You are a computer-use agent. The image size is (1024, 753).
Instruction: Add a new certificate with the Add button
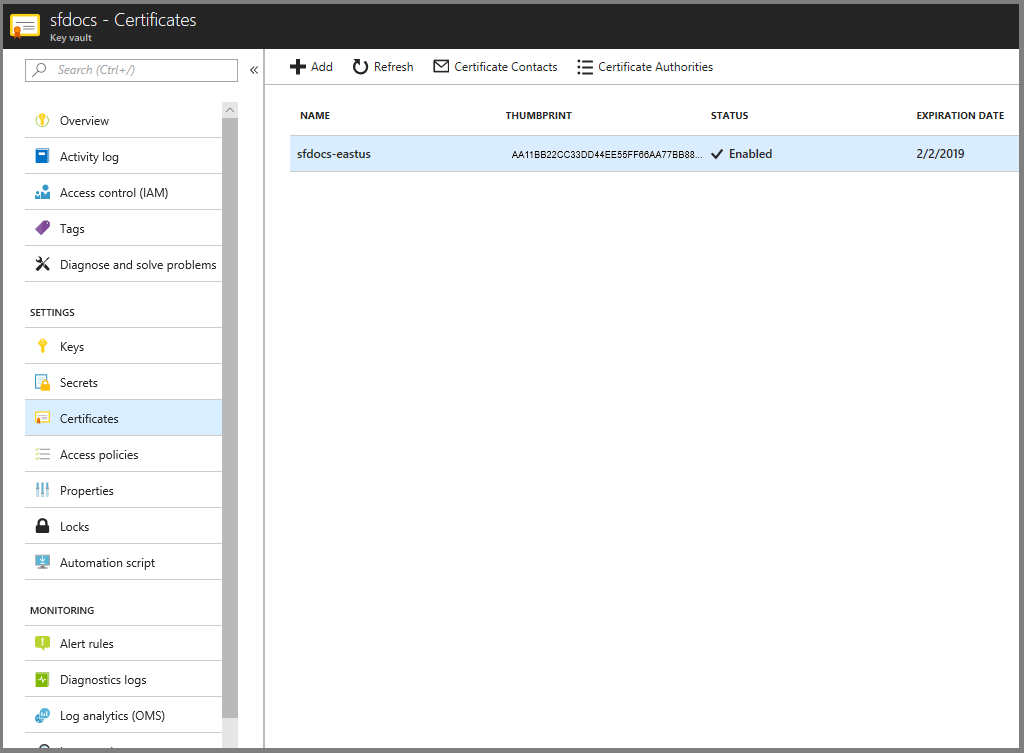(x=311, y=66)
